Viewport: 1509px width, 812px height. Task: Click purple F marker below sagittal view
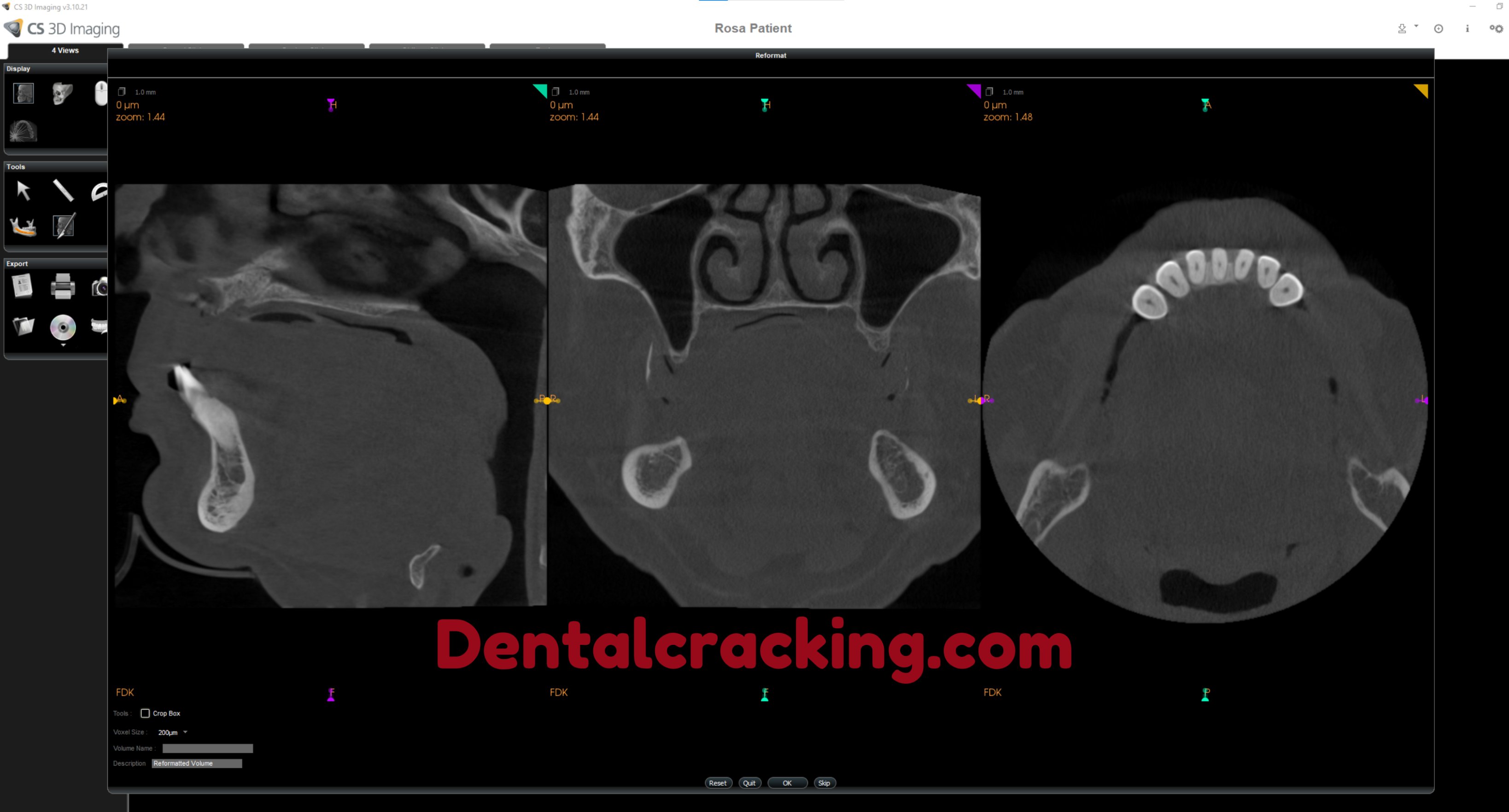click(x=331, y=694)
